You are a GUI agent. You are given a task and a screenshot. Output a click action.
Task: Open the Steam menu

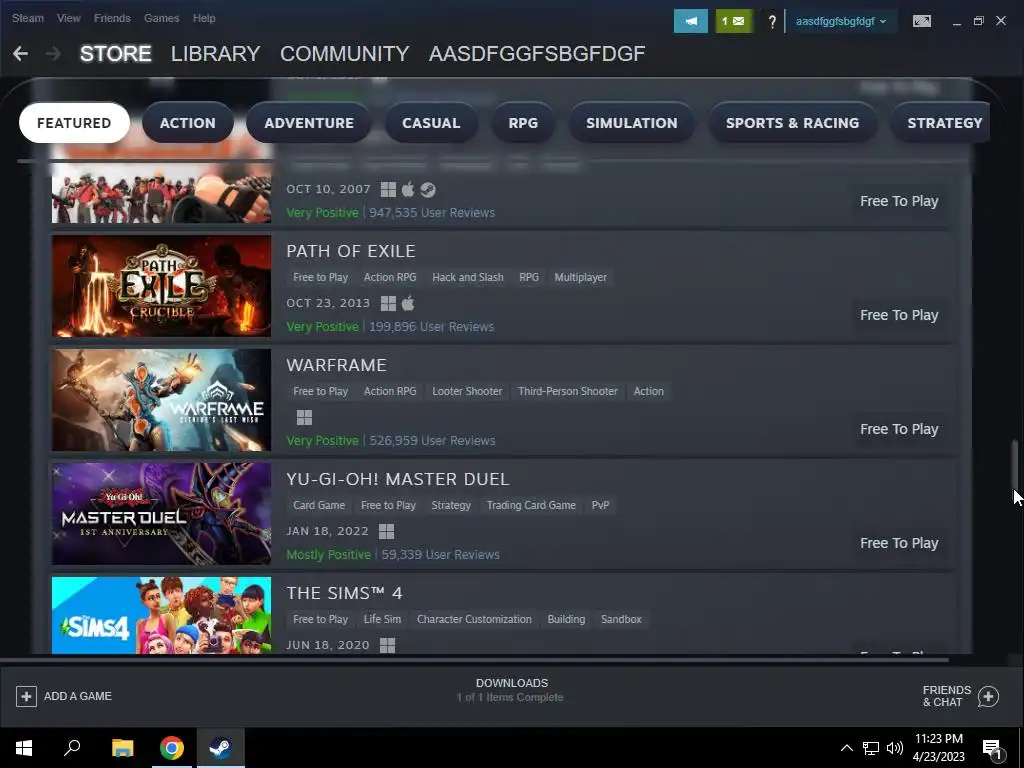[x=28, y=18]
